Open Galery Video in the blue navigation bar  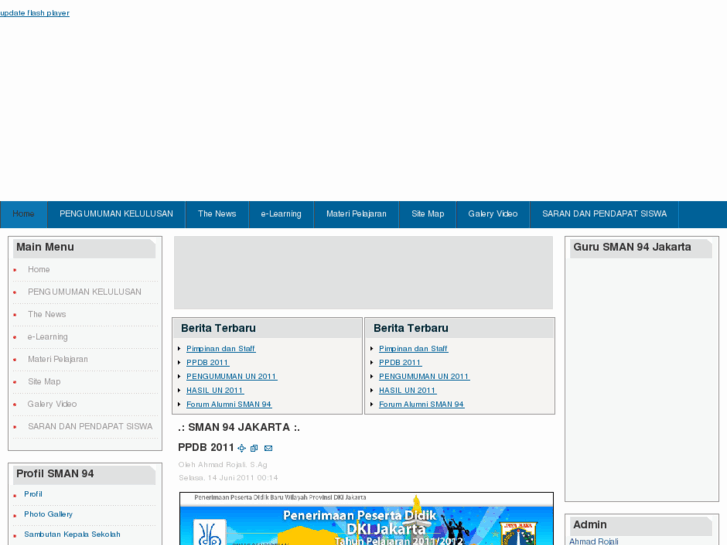point(493,214)
